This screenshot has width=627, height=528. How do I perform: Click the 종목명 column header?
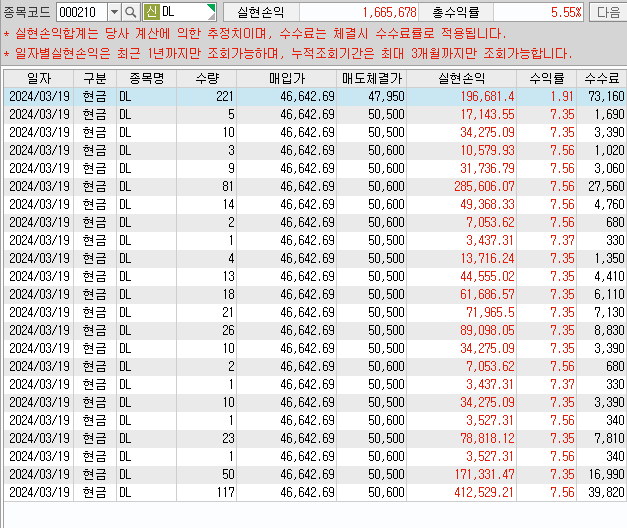click(146, 78)
